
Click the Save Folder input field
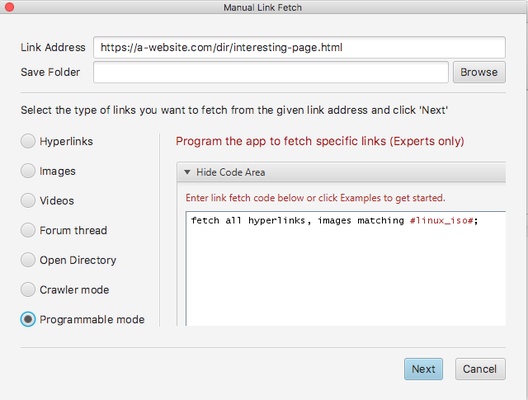pyautogui.click(x=271, y=72)
